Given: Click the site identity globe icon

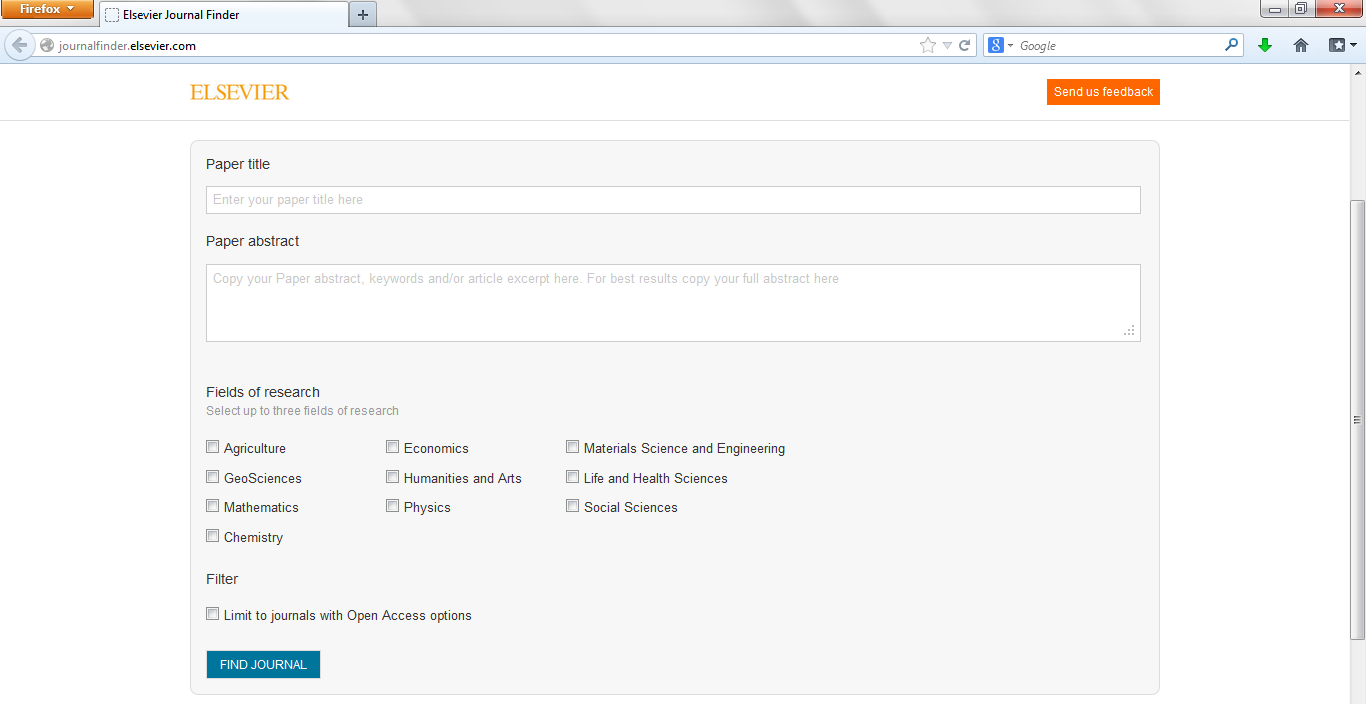Looking at the screenshot, I should point(46,45).
